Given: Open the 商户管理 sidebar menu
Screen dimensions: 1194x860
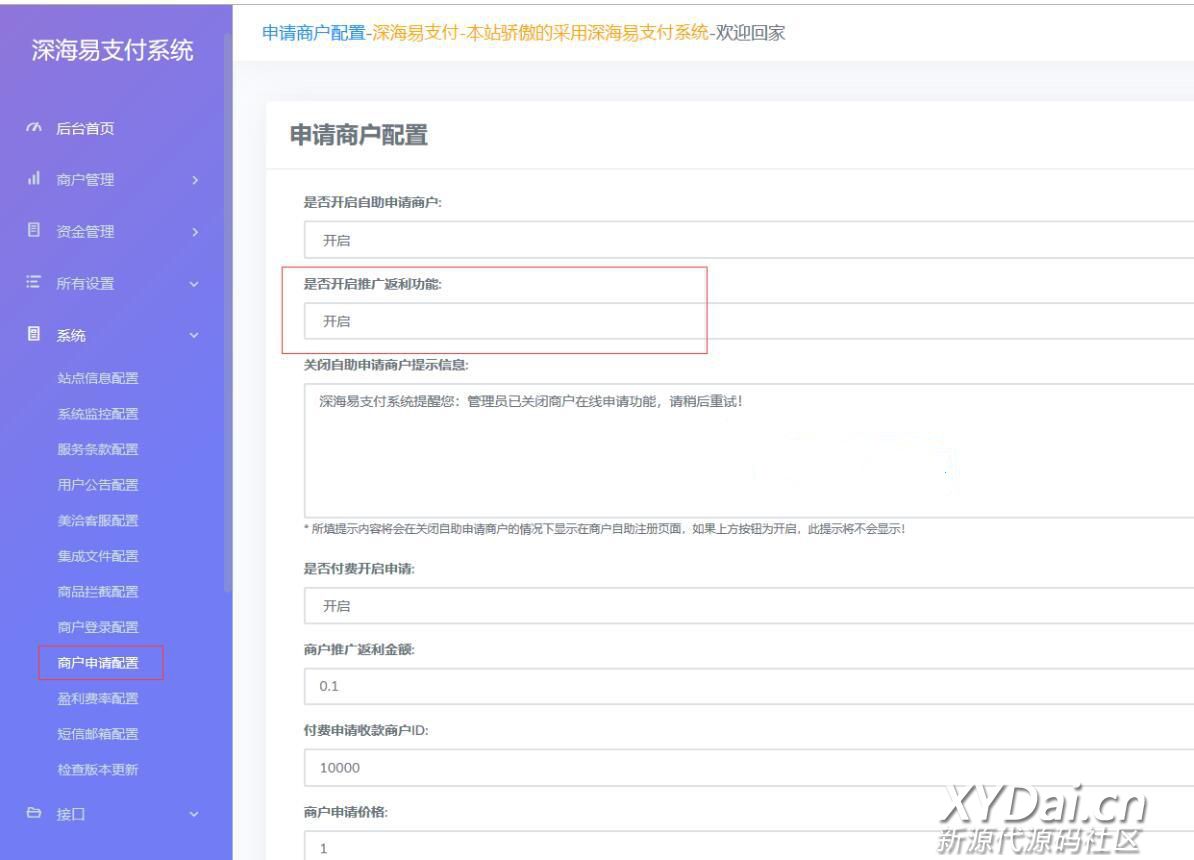Looking at the screenshot, I should click(85, 180).
